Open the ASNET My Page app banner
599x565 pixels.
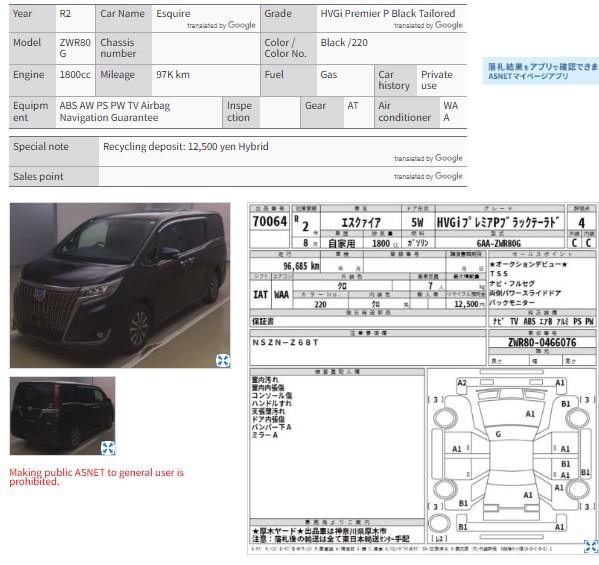[541, 71]
